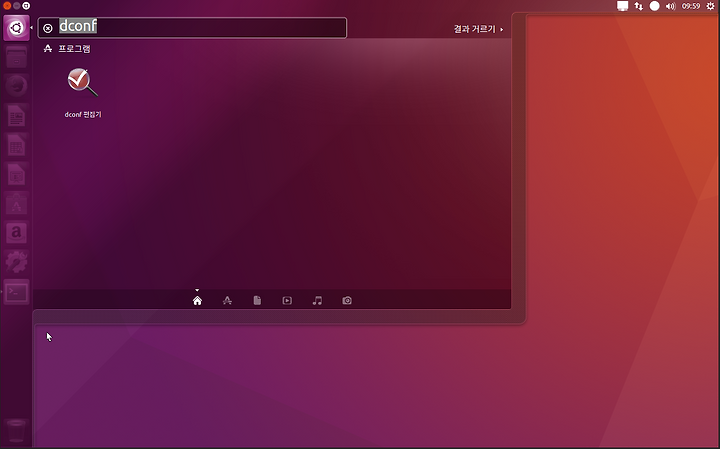Open Ubuntu Software from launcher

point(16,204)
